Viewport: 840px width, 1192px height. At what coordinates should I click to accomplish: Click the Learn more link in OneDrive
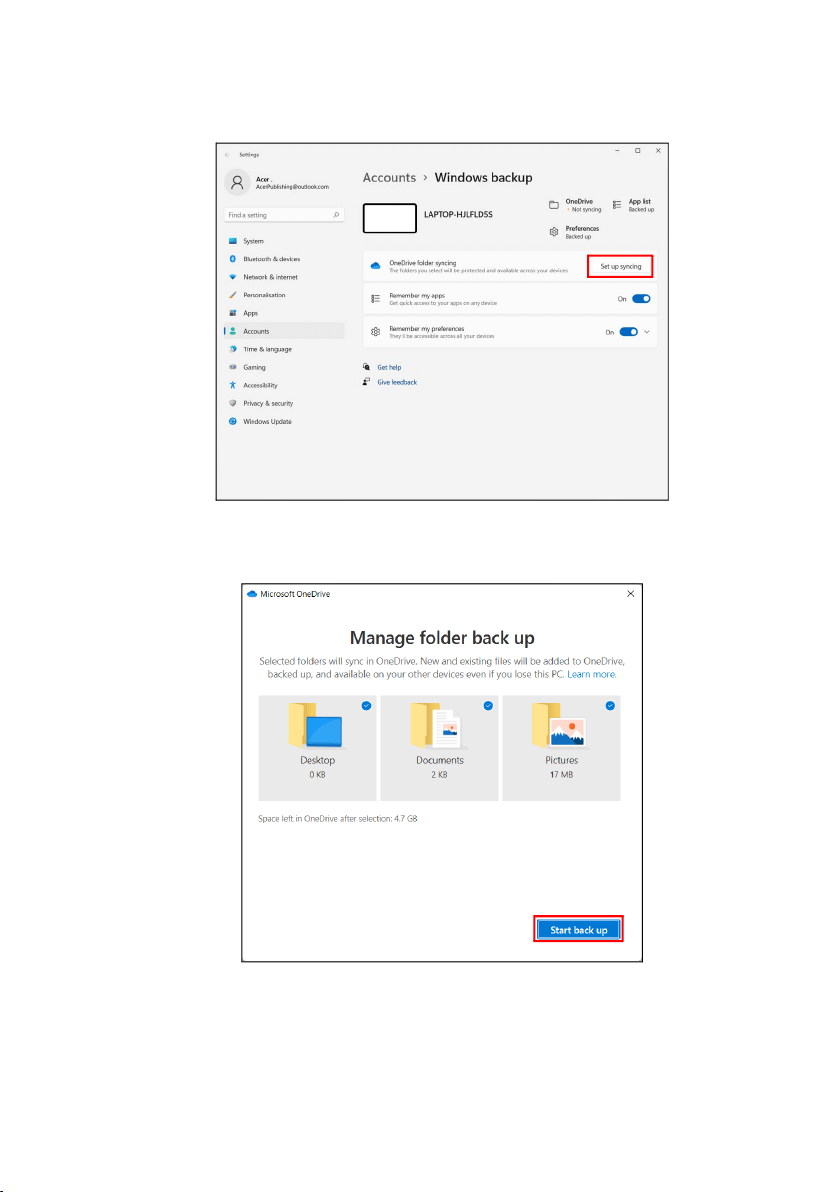pos(591,674)
